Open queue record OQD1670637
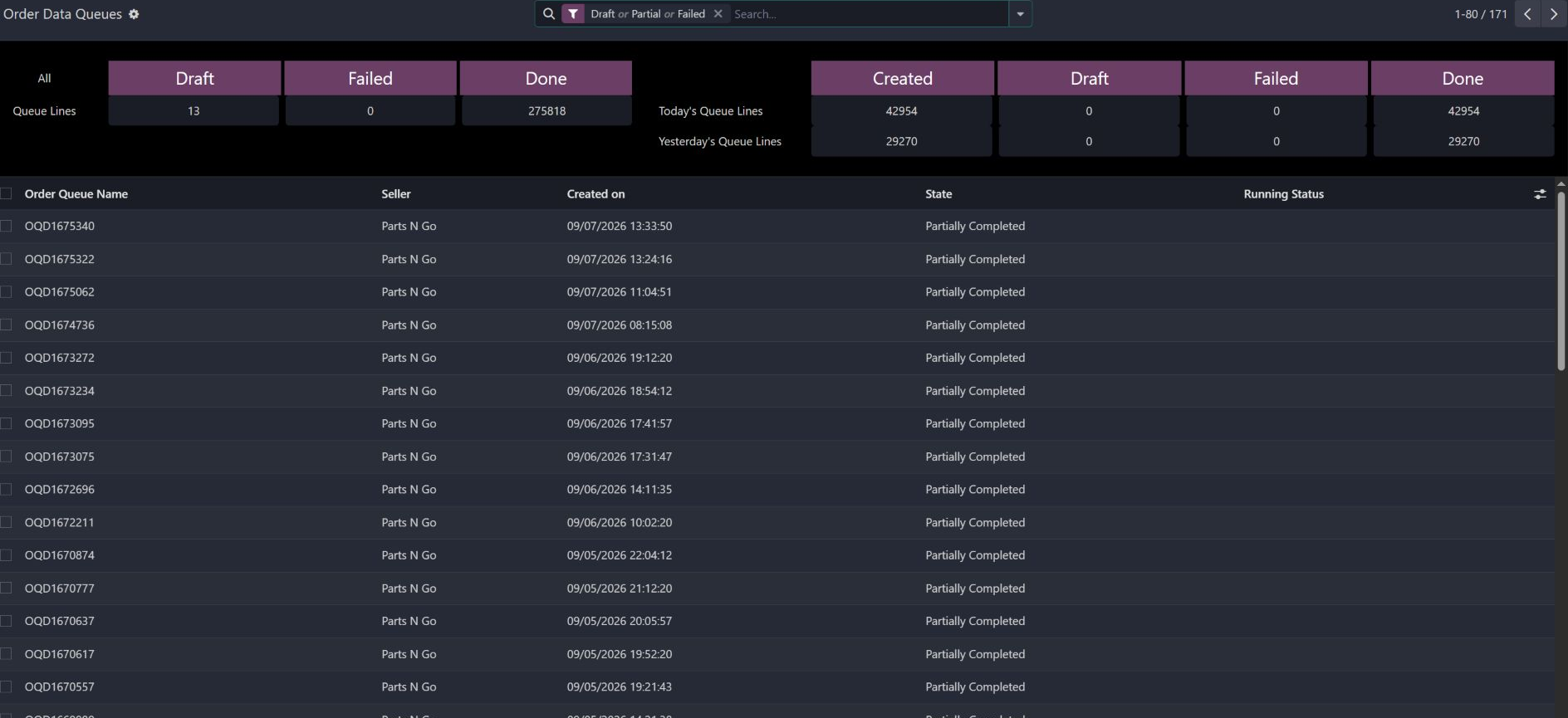The height and width of the screenshot is (718, 1568). click(x=60, y=621)
